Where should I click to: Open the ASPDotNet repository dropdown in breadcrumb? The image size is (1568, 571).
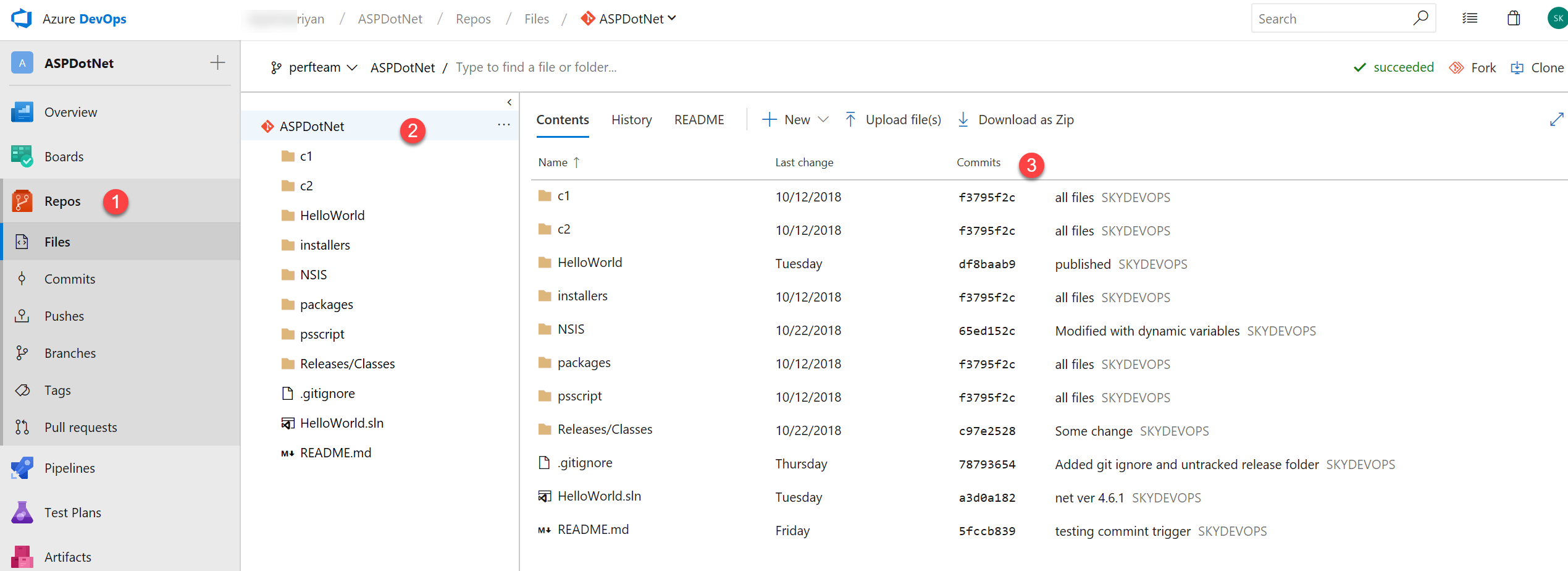(629, 19)
